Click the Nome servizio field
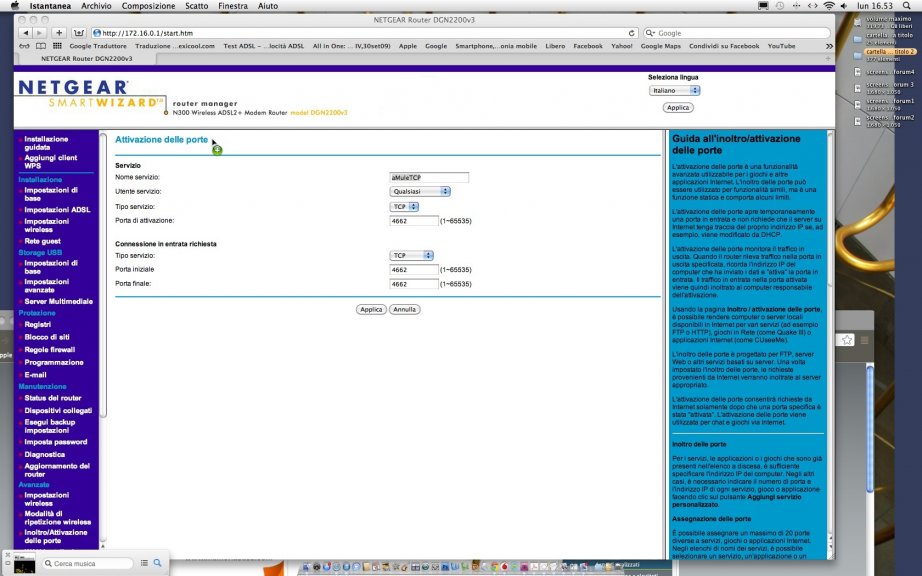 [x=429, y=178]
